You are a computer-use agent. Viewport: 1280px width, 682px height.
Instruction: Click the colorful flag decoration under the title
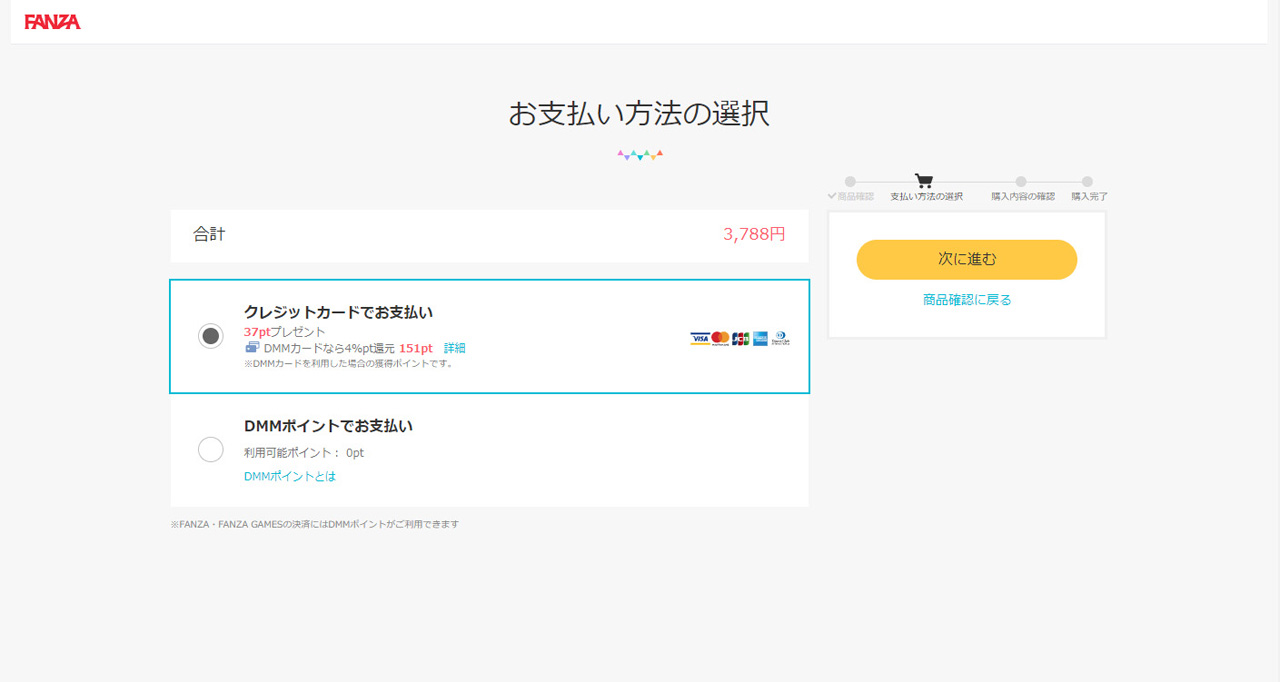pos(640,155)
